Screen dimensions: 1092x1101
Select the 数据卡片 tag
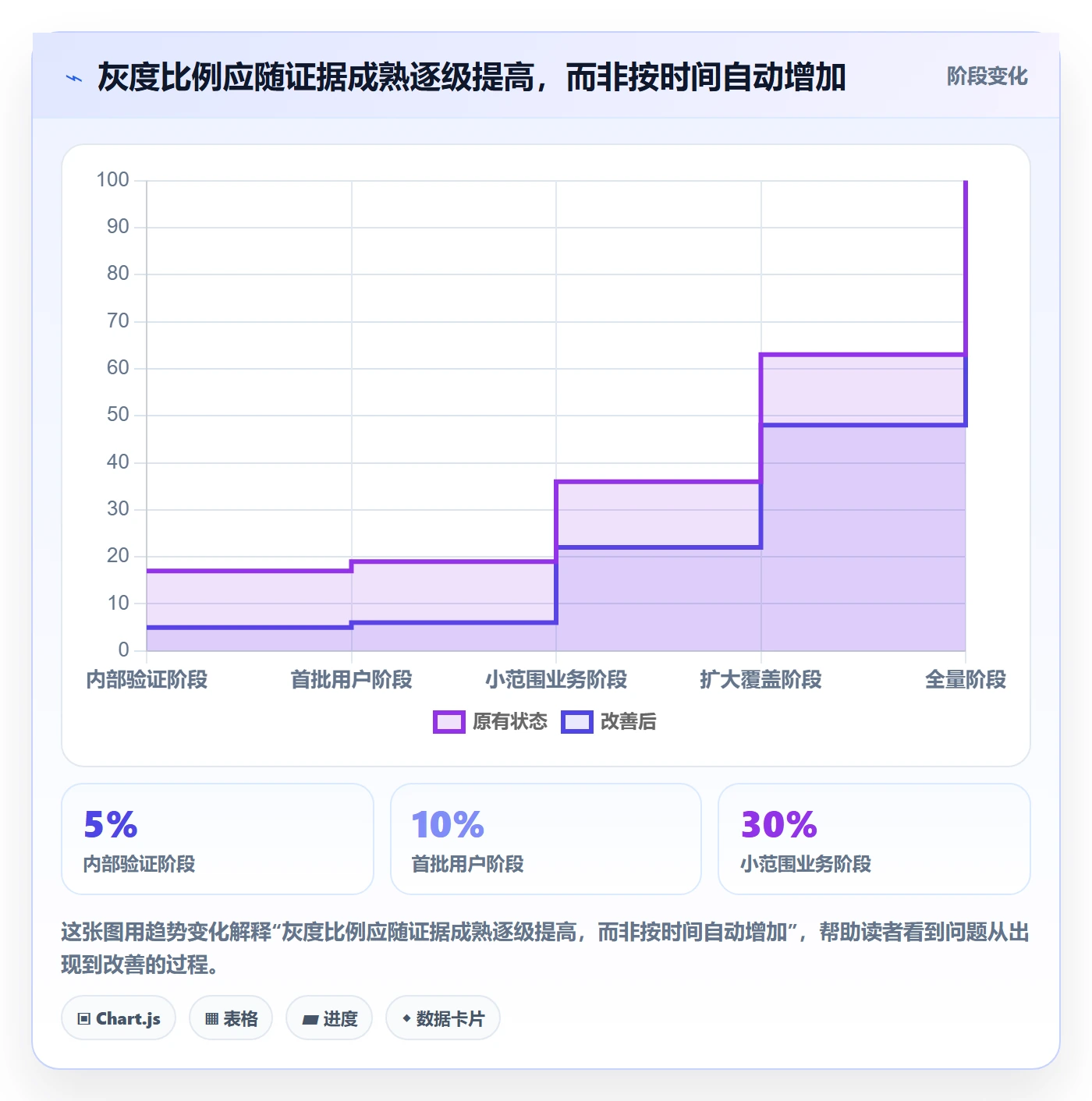click(443, 1018)
